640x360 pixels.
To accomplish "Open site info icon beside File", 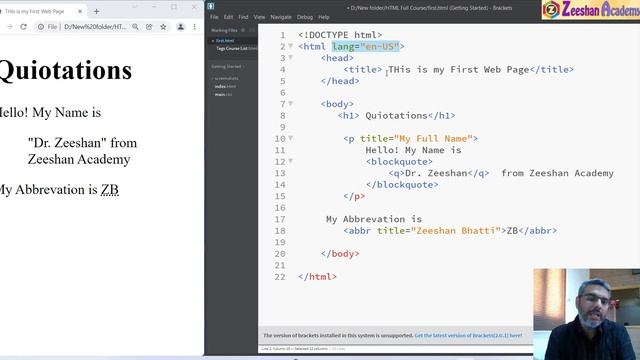I will (x=41, y=27).
